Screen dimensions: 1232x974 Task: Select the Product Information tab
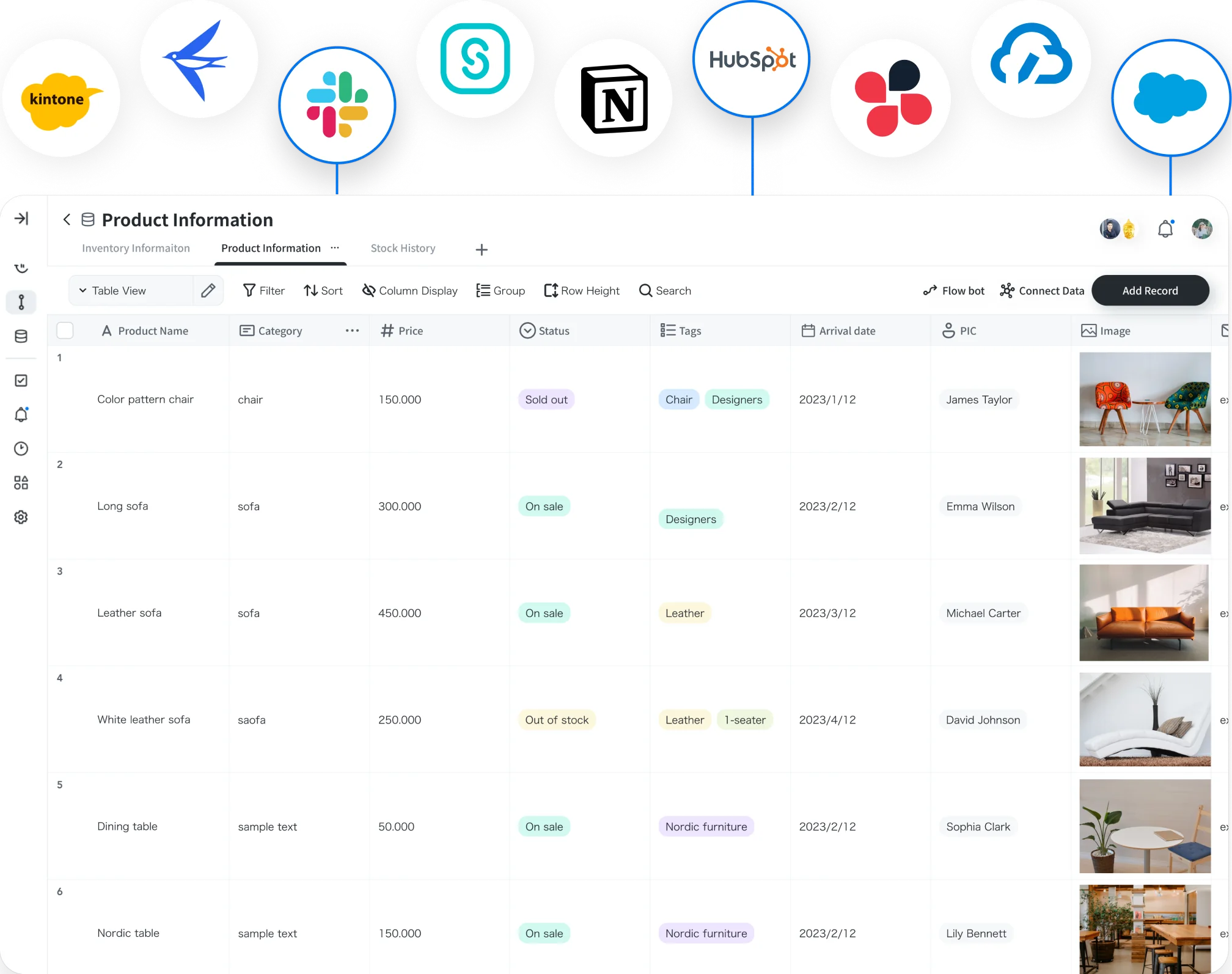271,248
